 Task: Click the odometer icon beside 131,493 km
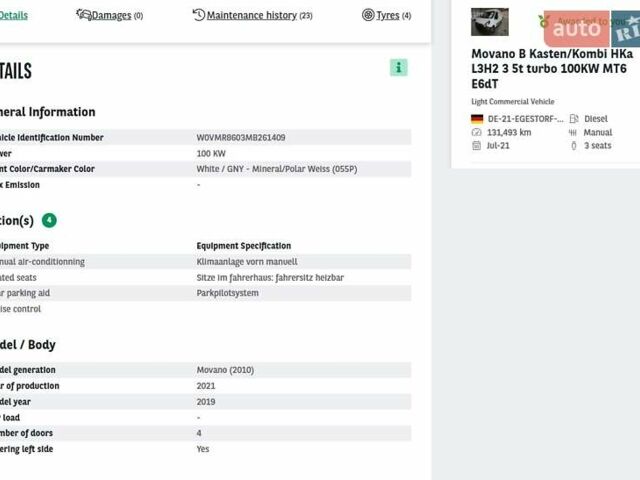click(x=477, y=132)
